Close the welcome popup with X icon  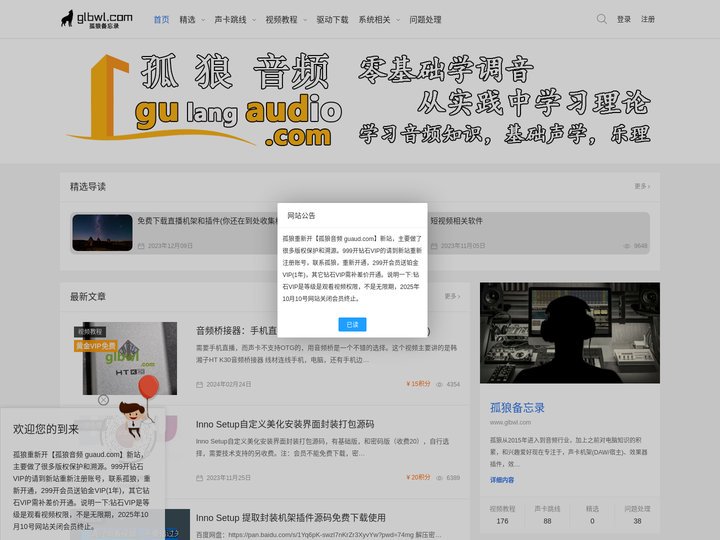point(103,400)
